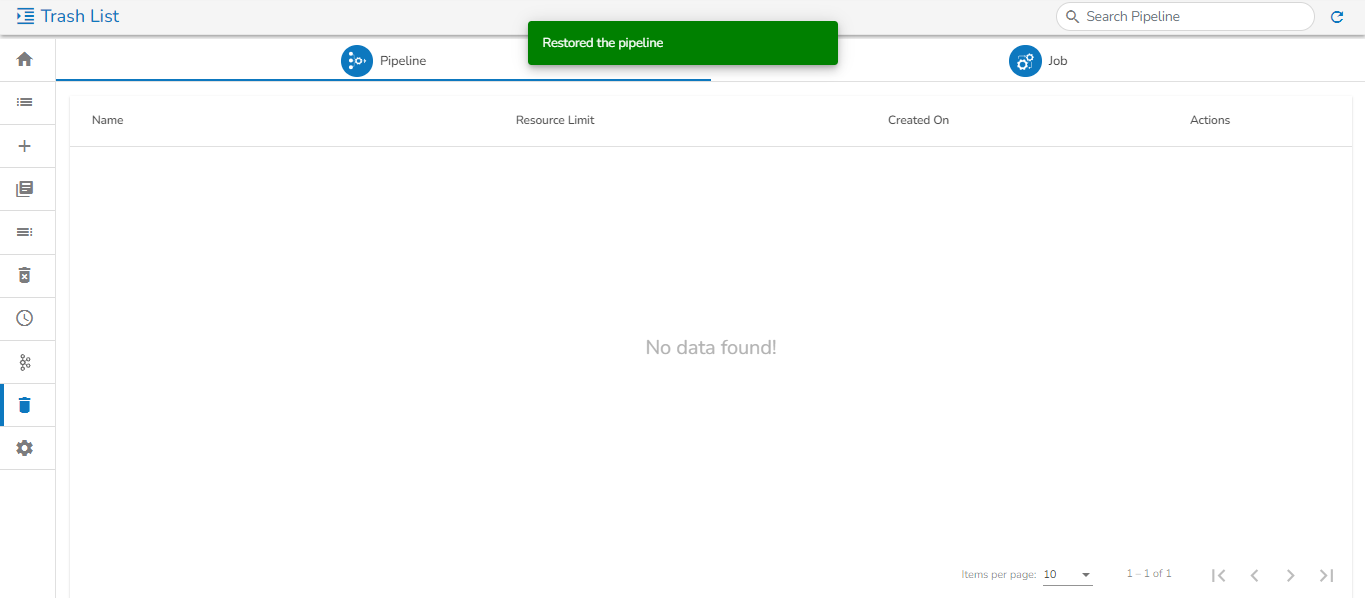Open the library stack icon in sidebar
Screen dimensions: 1365x598
25,189
